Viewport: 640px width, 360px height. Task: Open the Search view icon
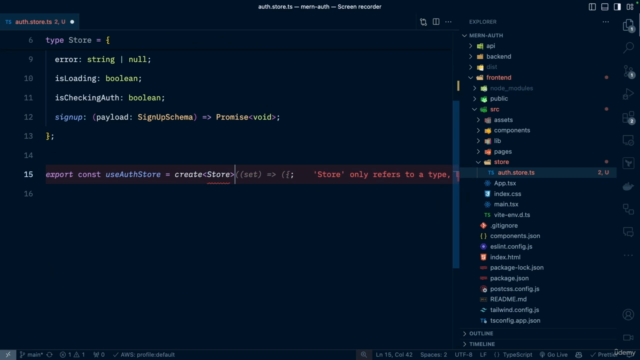628,48
